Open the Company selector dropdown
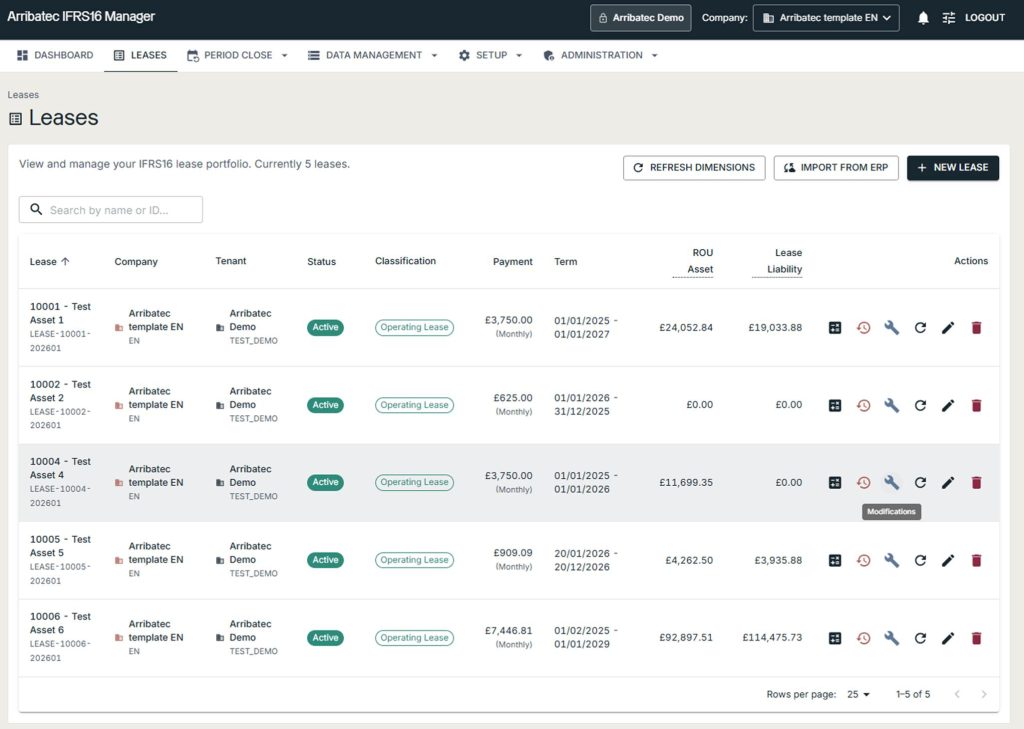1024x729 pixels. [826, 18]
